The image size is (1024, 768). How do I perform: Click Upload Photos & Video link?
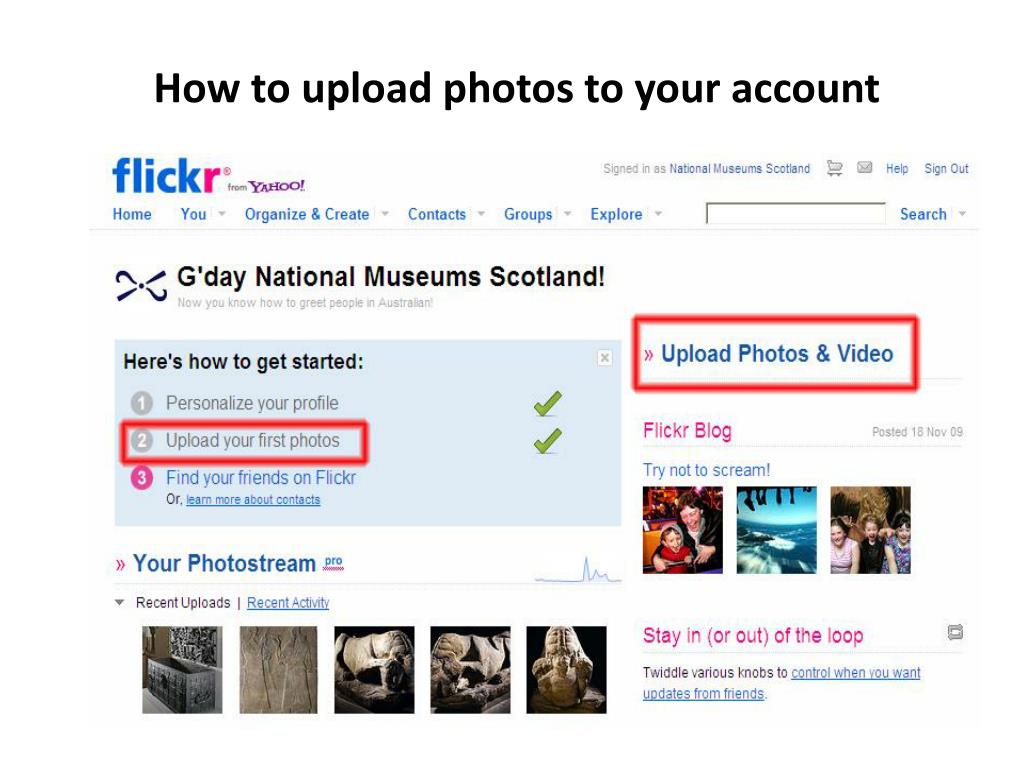(776, 354)
